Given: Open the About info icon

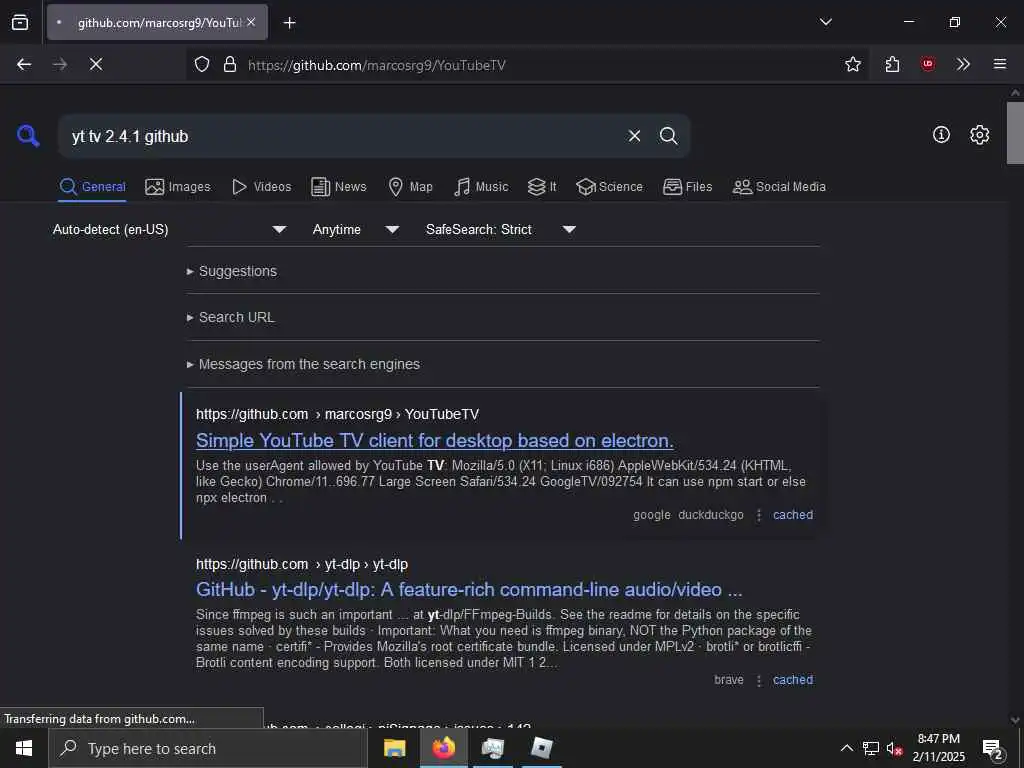Looking at the screenshot, I should point(940,135).
